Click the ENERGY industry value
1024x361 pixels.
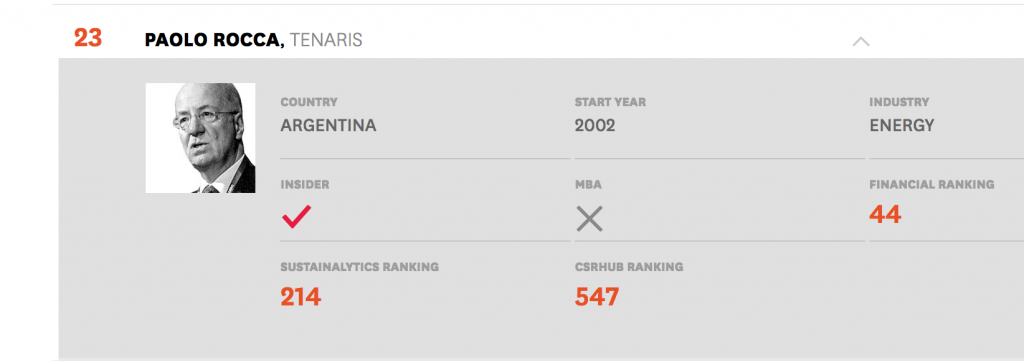click(902, 125)
